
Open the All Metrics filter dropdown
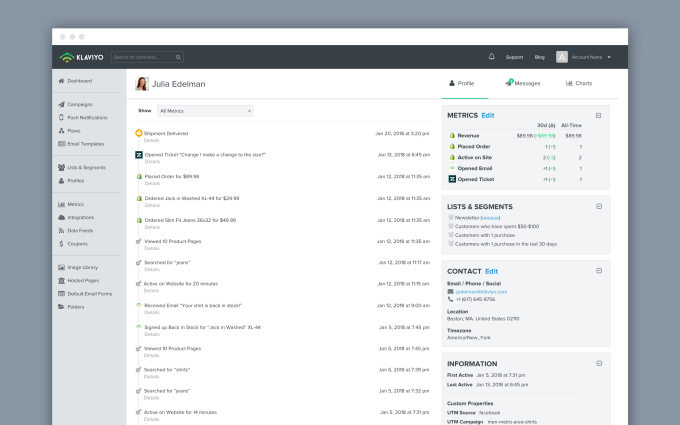click(x=205, y=110)
